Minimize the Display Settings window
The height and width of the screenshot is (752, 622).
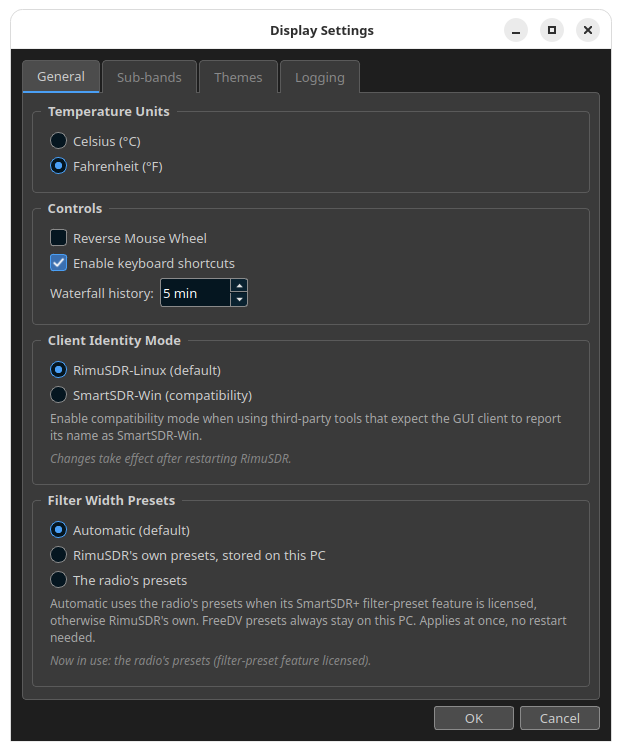tap(516, 30)
